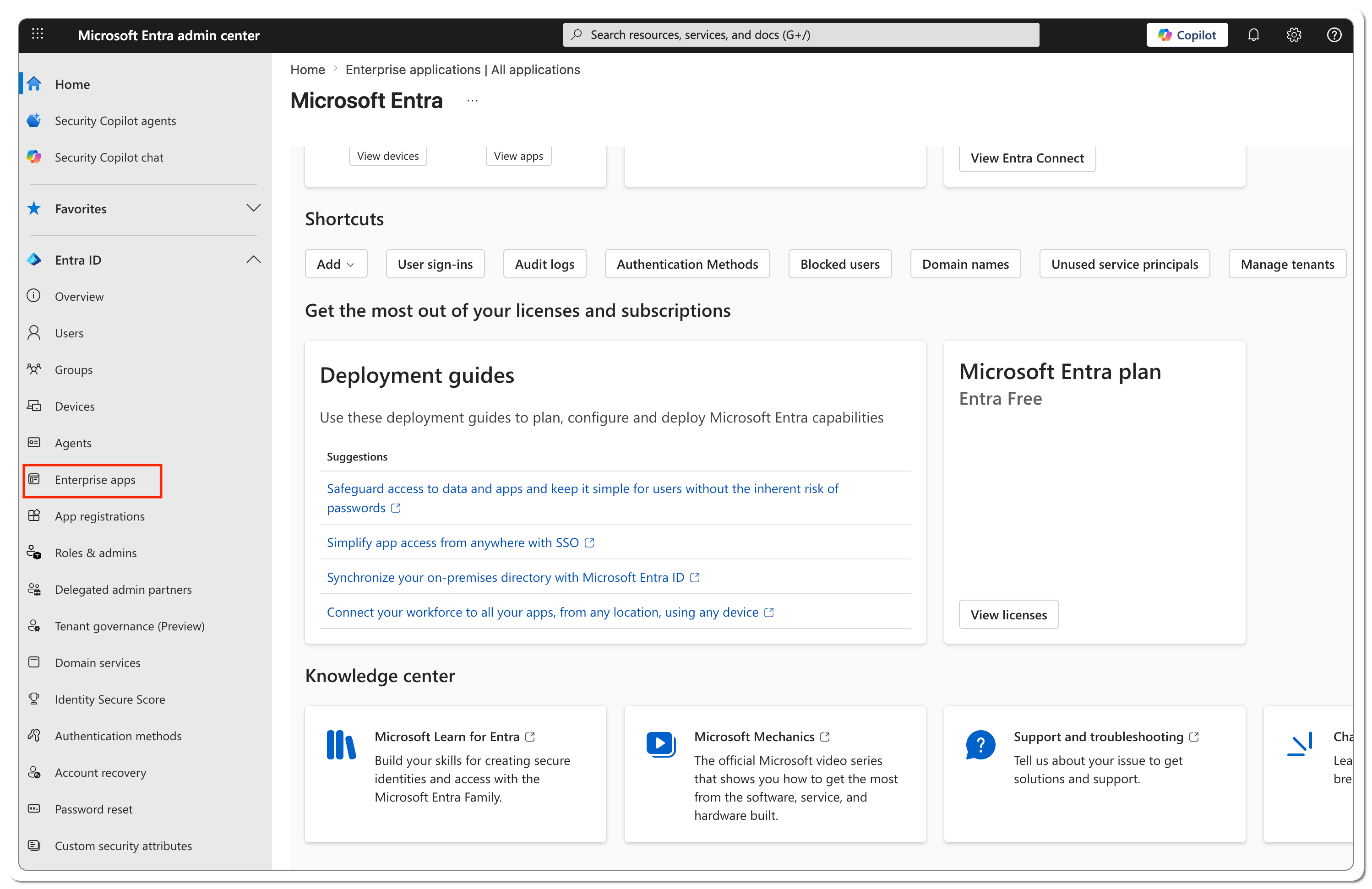Click the Tenant governance icon
The height and width of the screenshot is (889, 1372).
(34, 626)
